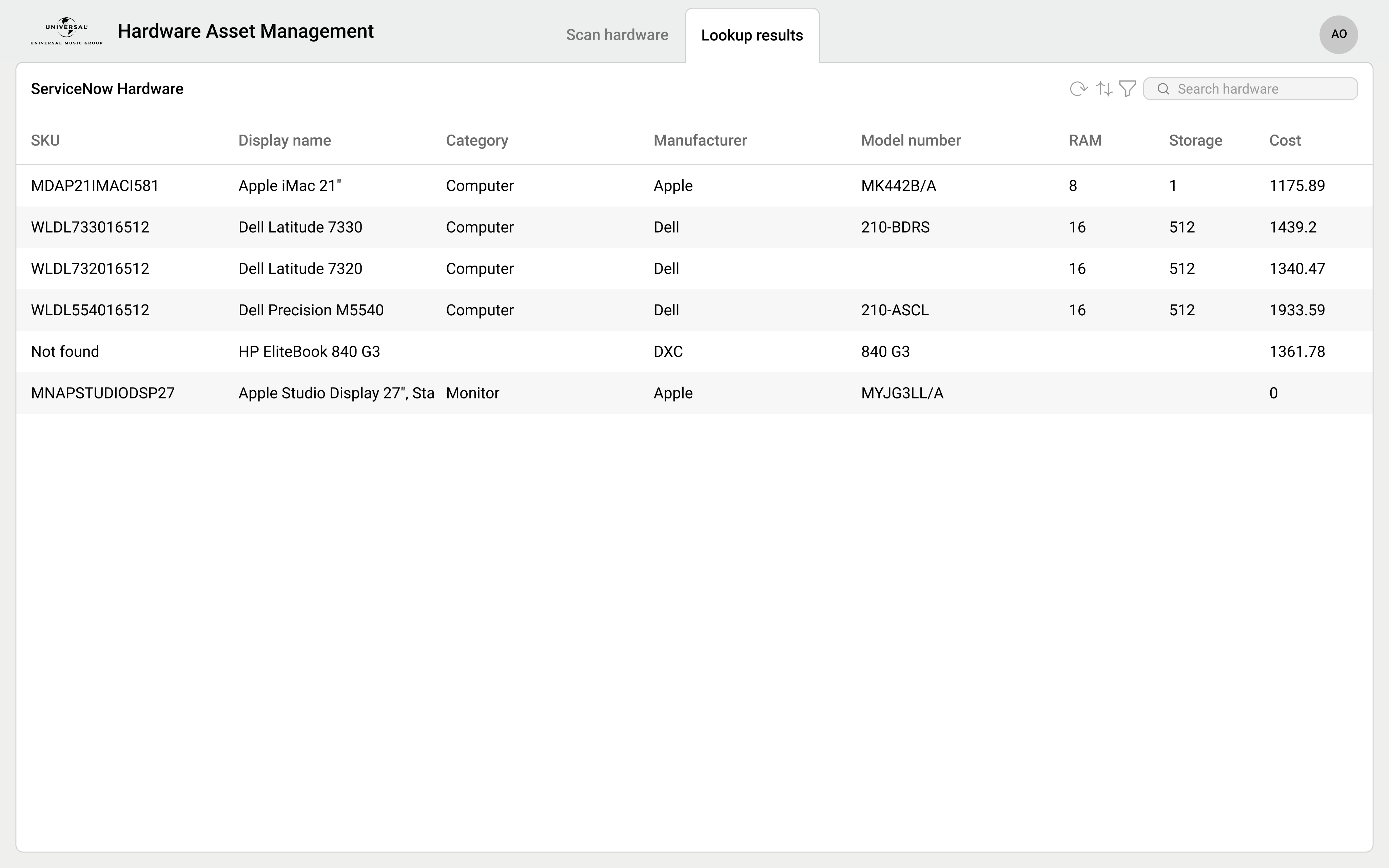
Task: Click model number MK442B/A
Action: tap(898, 186)
